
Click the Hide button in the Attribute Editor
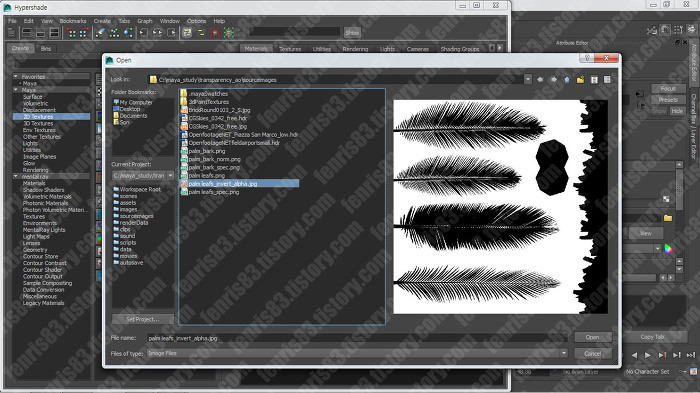677,111
